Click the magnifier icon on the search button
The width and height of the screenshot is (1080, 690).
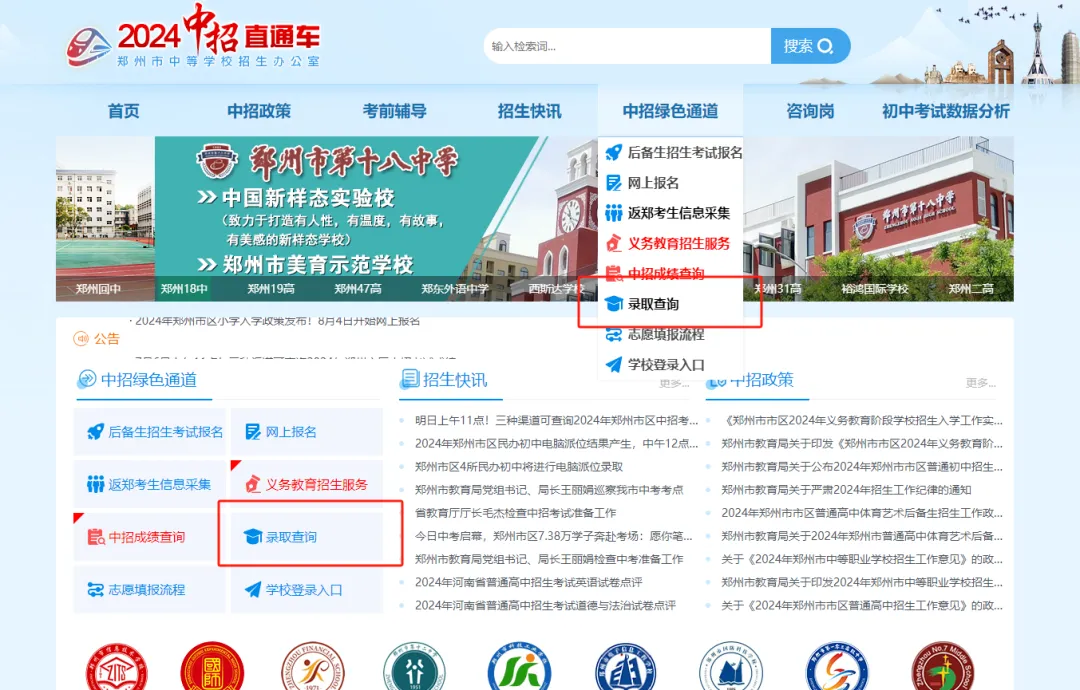[826, 46]
